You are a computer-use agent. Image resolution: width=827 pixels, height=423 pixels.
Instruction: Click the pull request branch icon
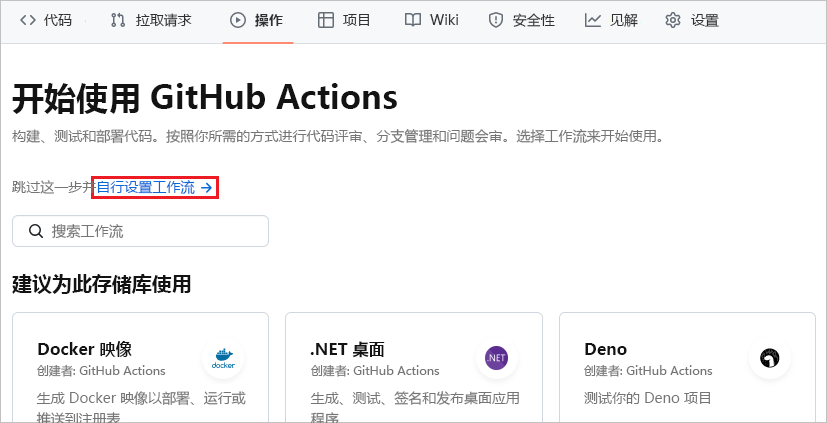118,21
